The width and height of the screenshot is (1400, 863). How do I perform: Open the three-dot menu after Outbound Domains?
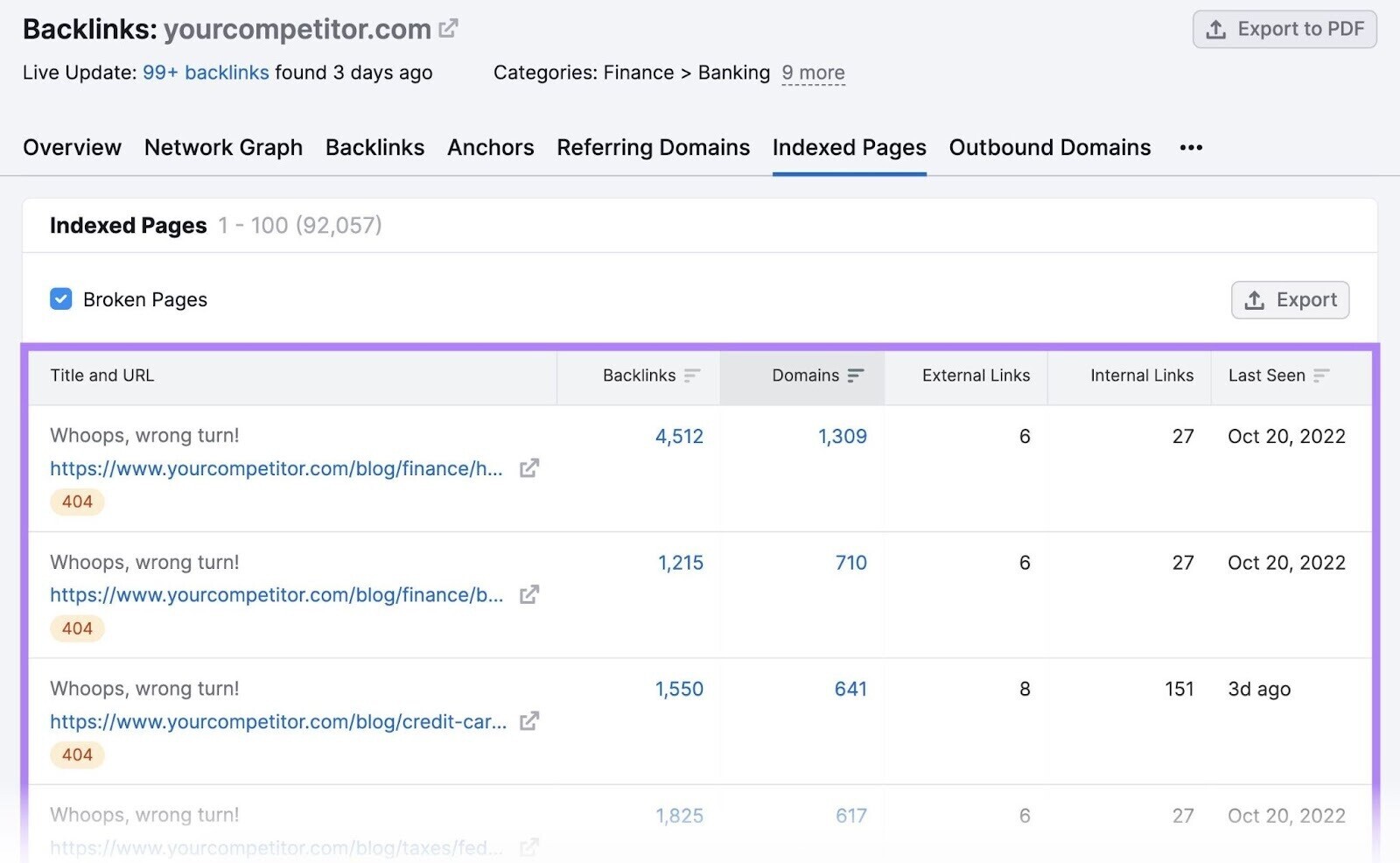click(1190, 147)
